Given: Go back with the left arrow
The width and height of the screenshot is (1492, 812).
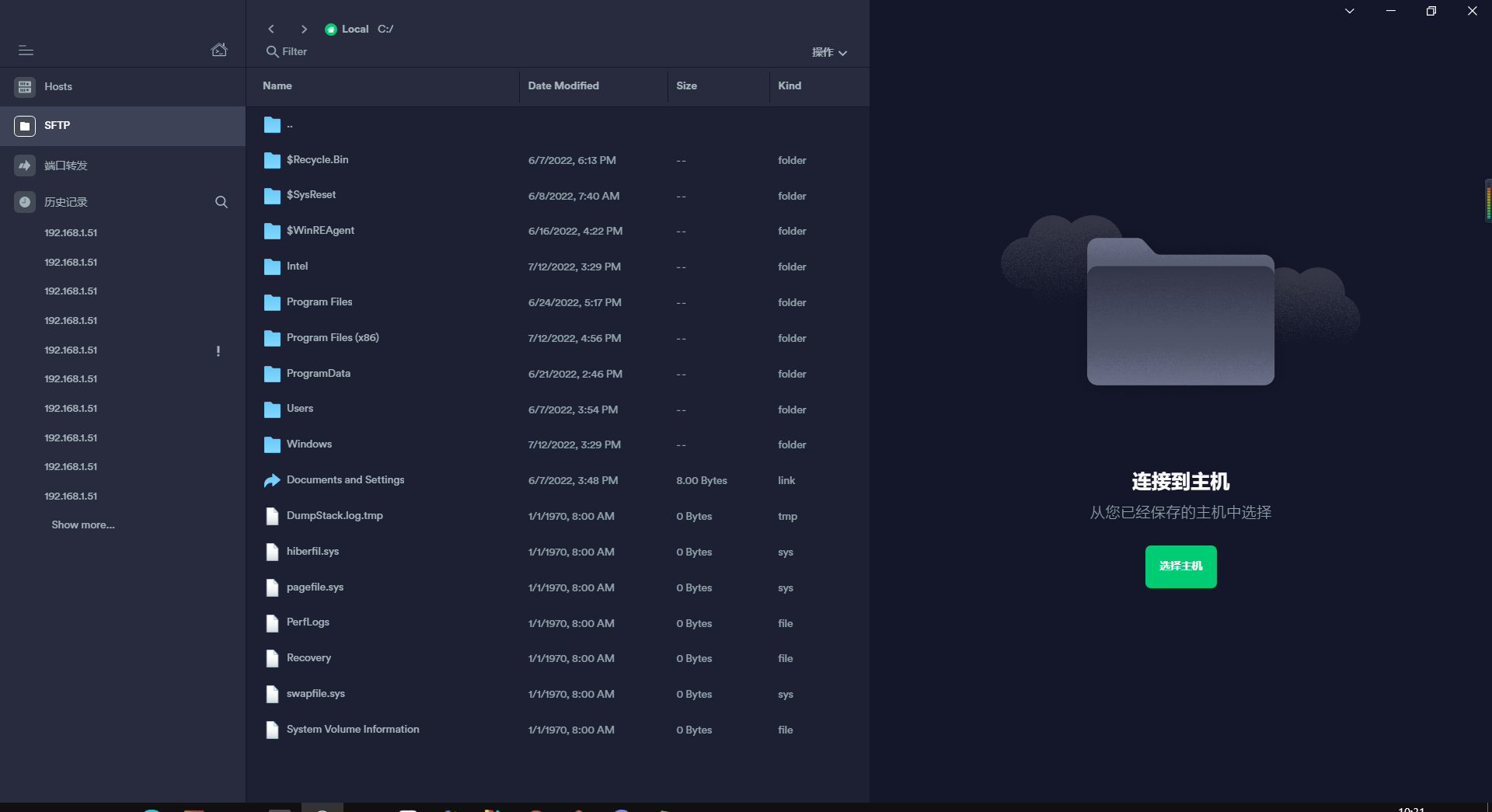Looking at the screenshot, I should pos(271,29).
